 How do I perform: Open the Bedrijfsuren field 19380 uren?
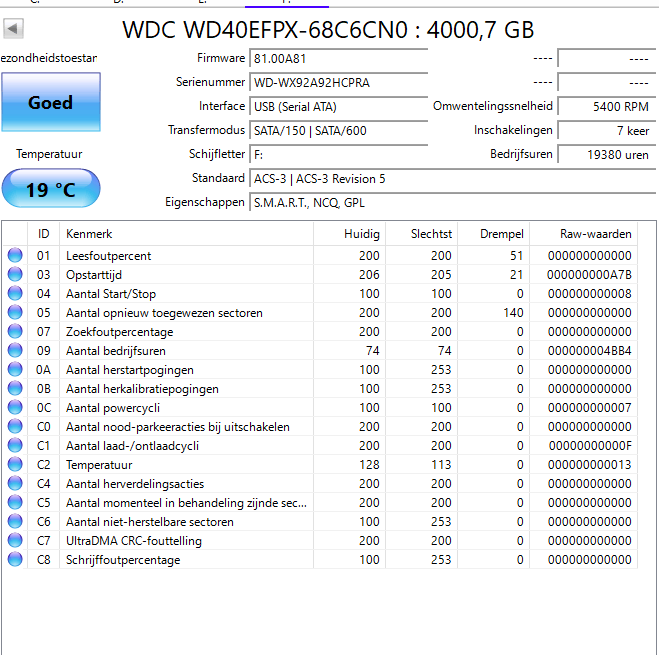pos(606,154)
